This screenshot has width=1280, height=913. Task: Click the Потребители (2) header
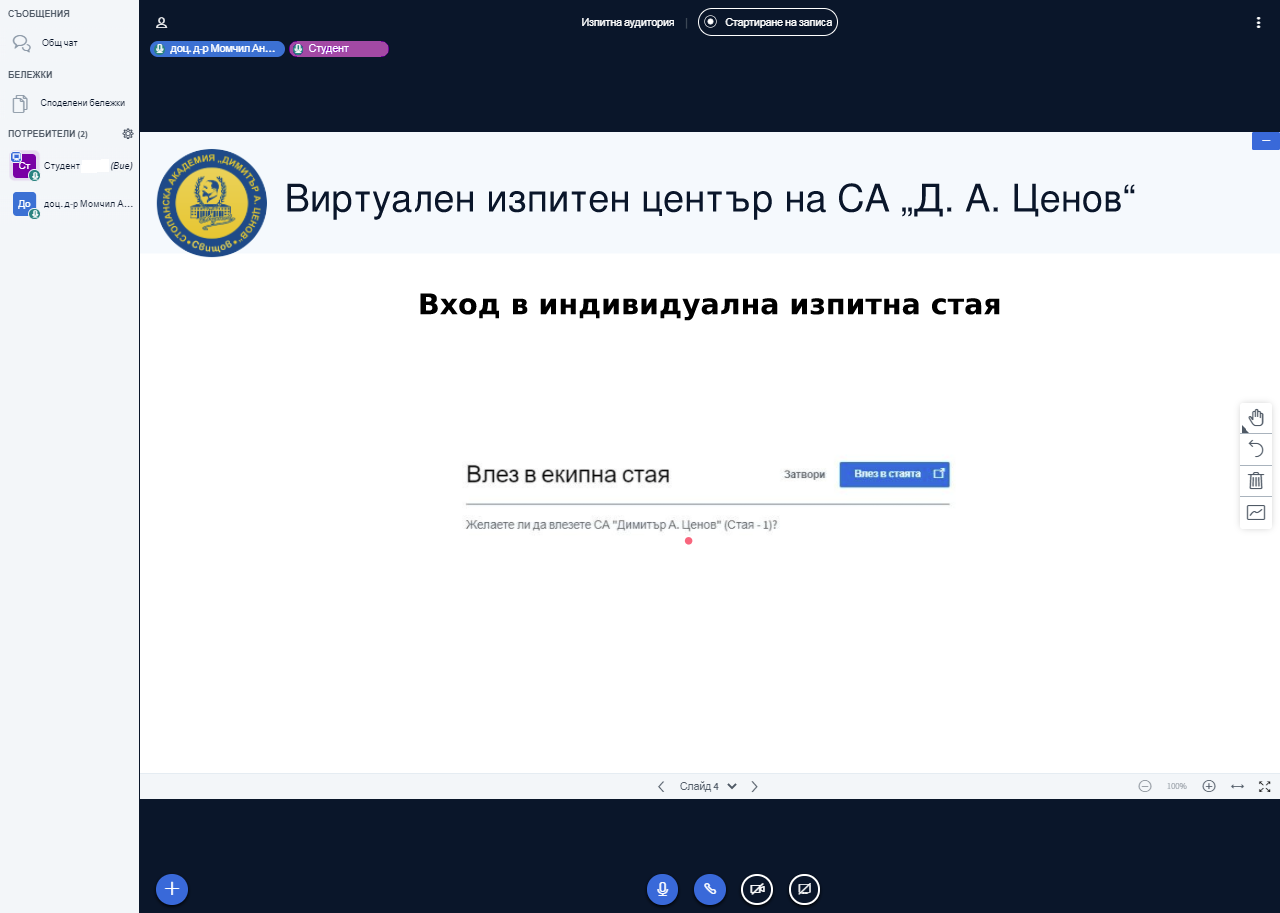coord(48,134)
